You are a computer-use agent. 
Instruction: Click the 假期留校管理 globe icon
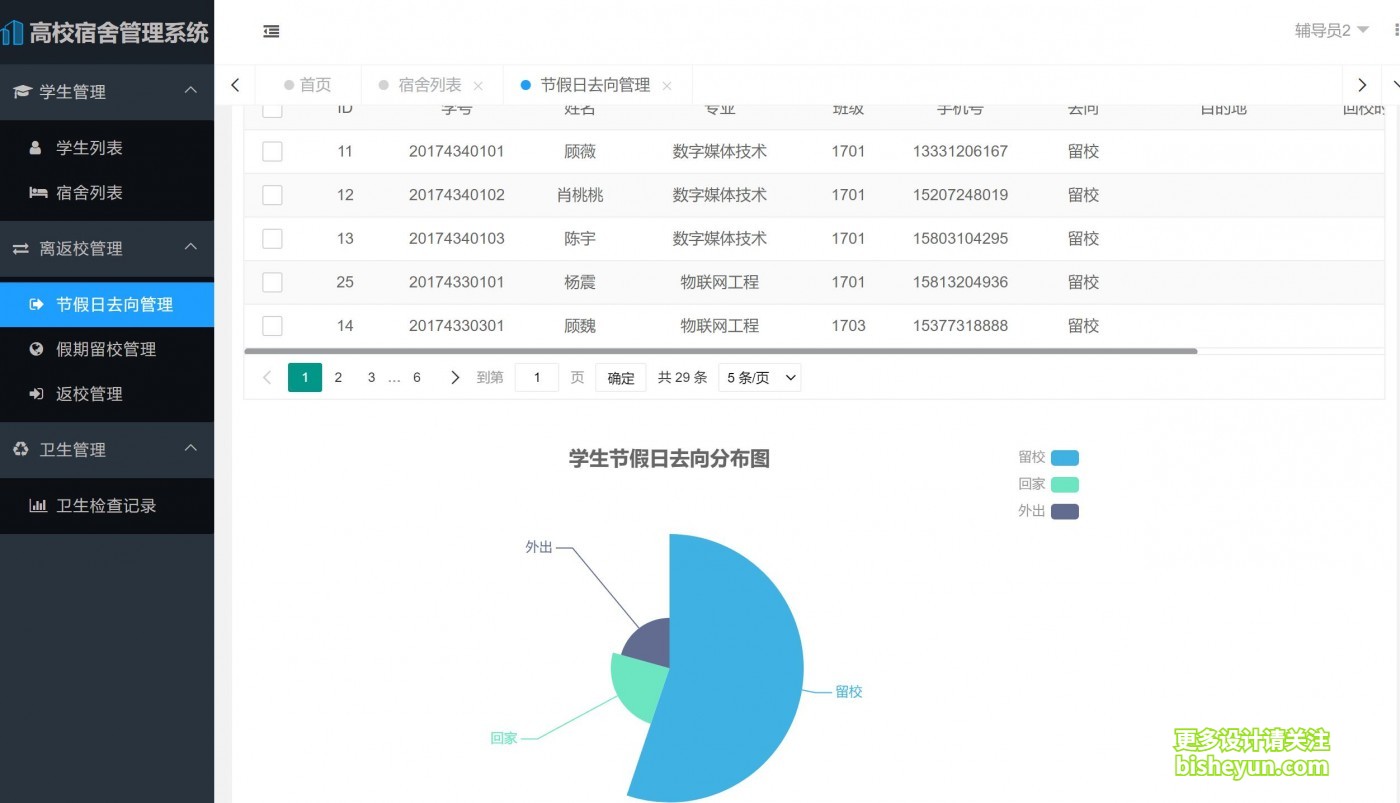point(37,349)
